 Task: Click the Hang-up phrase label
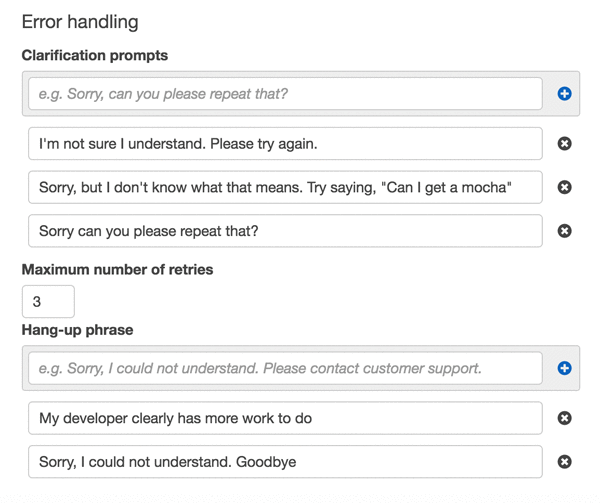pyautogui.click(x=77, y=330)
